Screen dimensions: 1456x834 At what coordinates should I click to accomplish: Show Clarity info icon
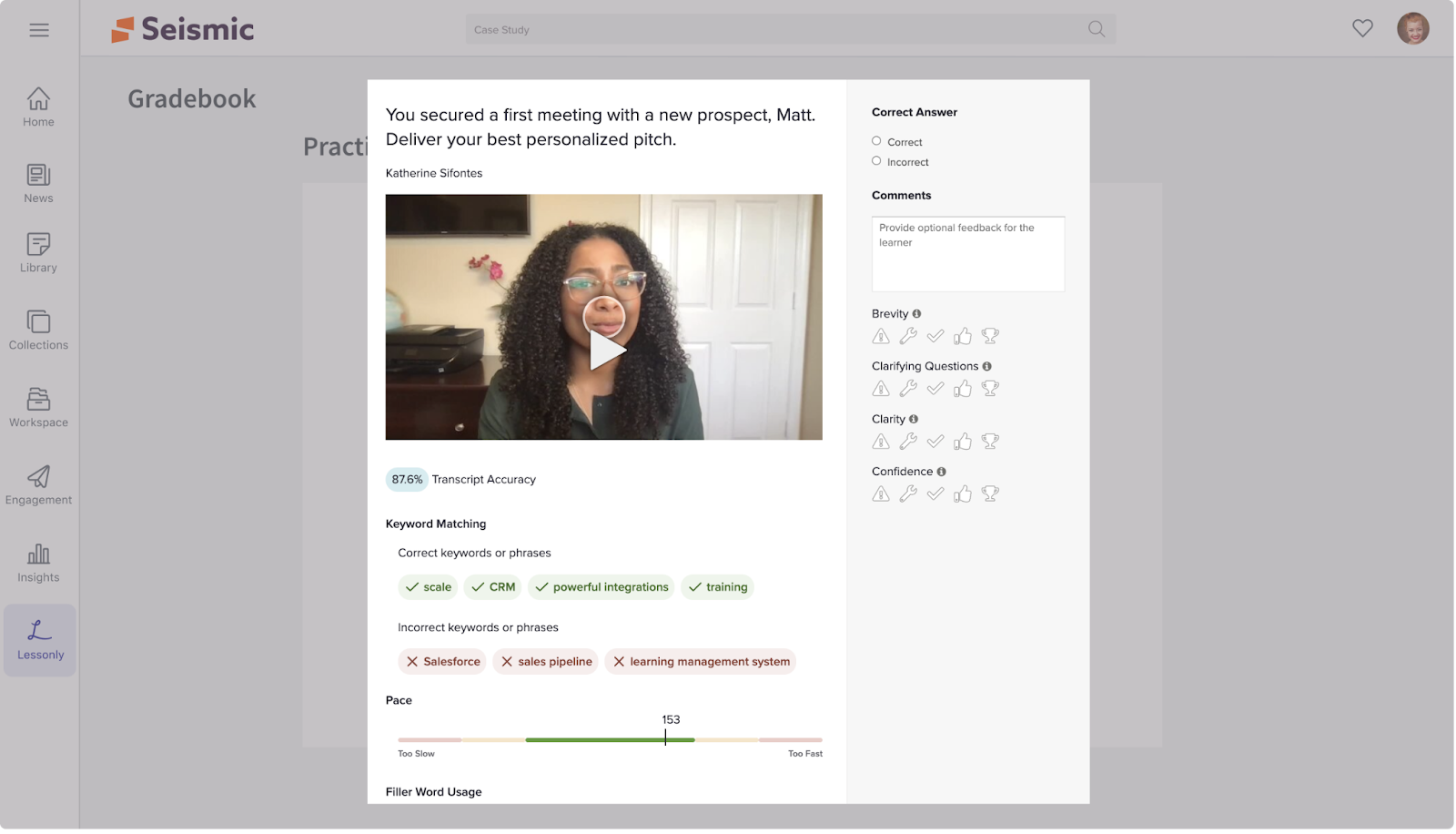coord(915,420)
